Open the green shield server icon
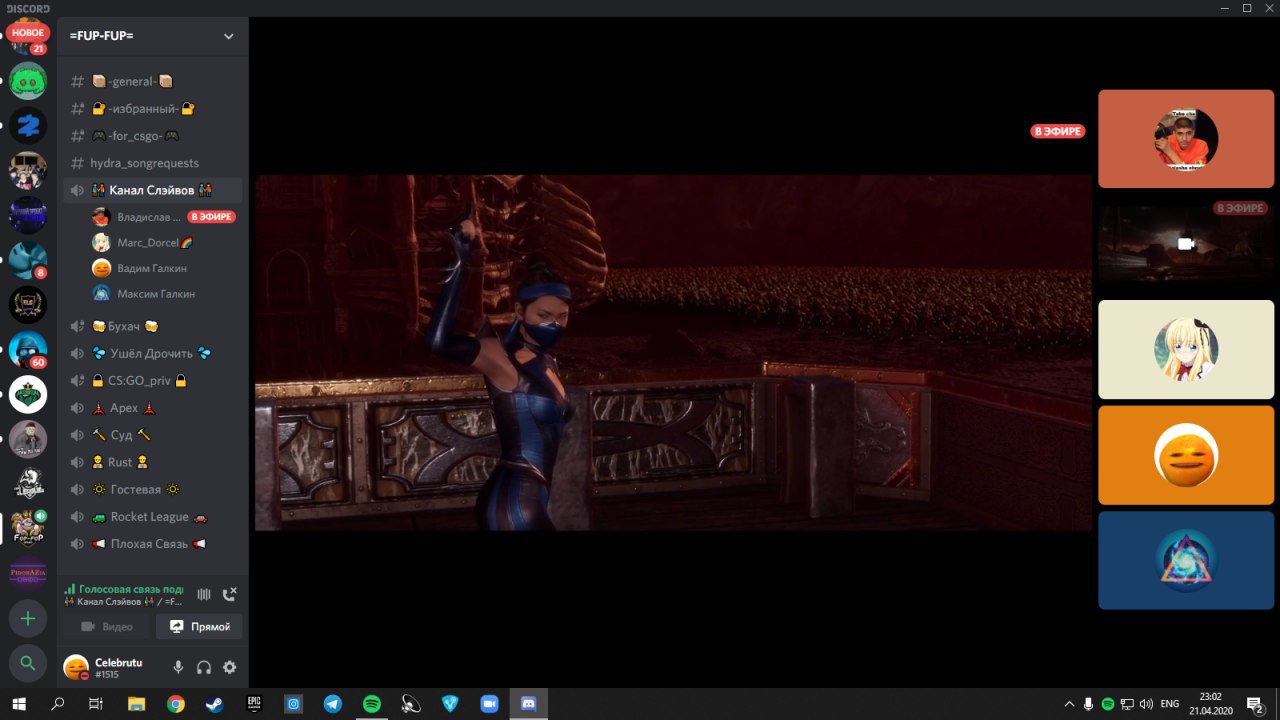Viewport: 1280px width, 720px height. click(x=28, y=394)
